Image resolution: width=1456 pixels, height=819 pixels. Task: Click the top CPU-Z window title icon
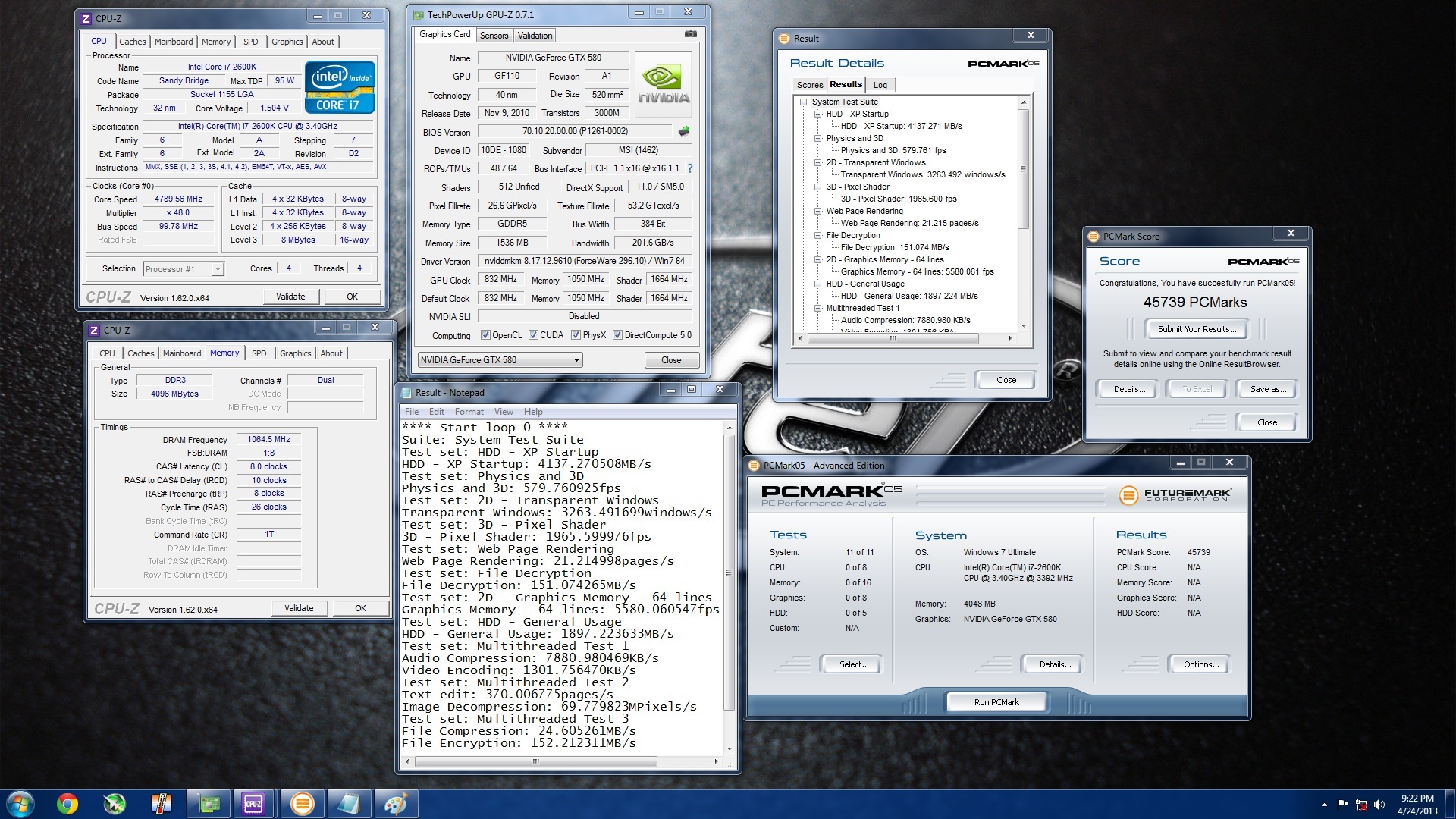pos(86,18)
